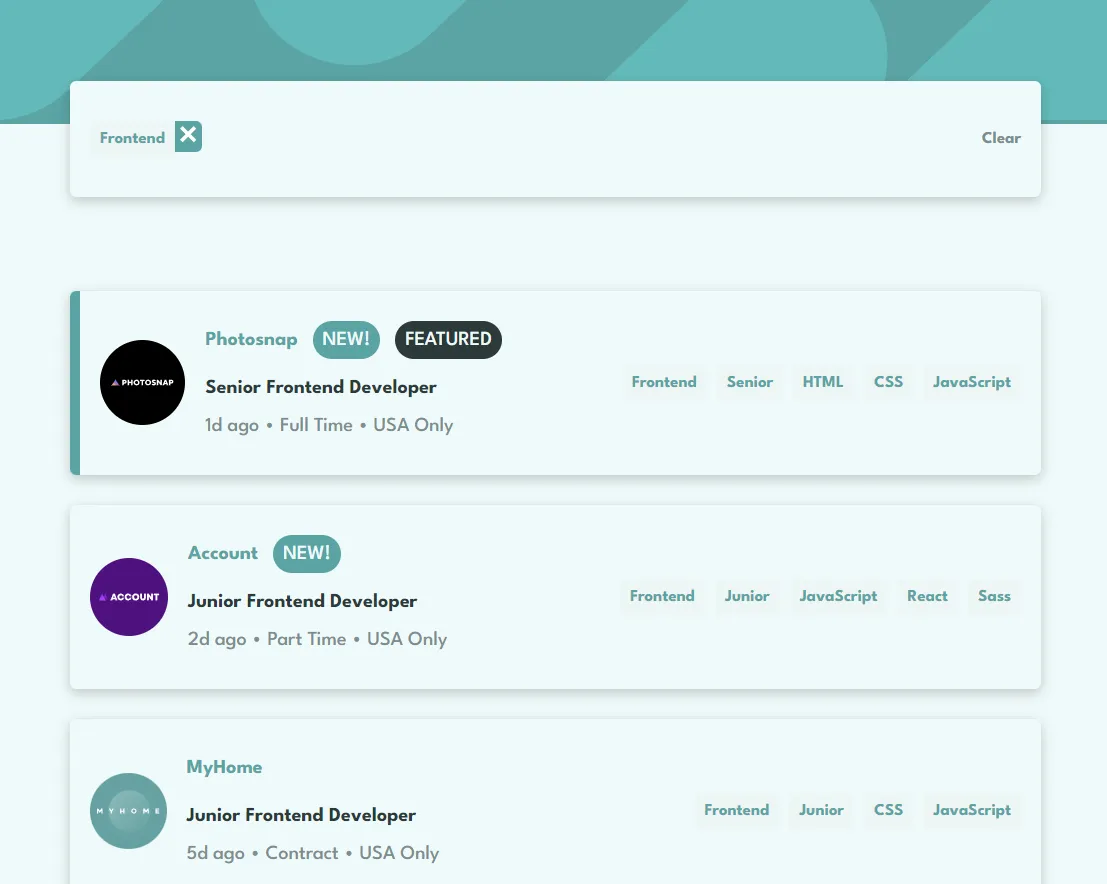The height and width of the screenshot is (884, 1107).
Task: Filter by the Sass skill tag
Action: click(994, 596)
